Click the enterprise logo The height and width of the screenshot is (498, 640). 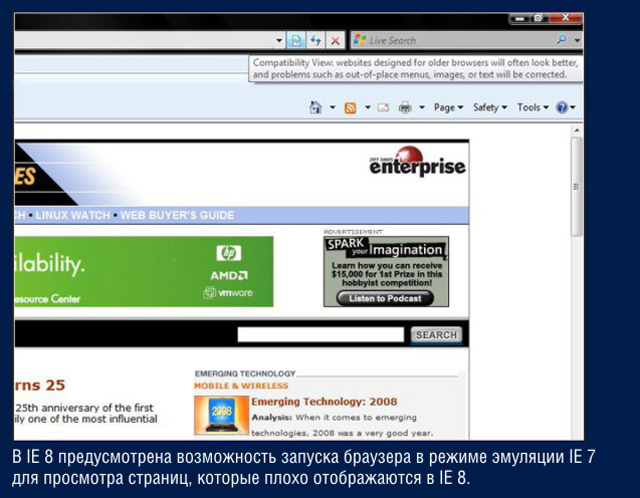[417, 162]
